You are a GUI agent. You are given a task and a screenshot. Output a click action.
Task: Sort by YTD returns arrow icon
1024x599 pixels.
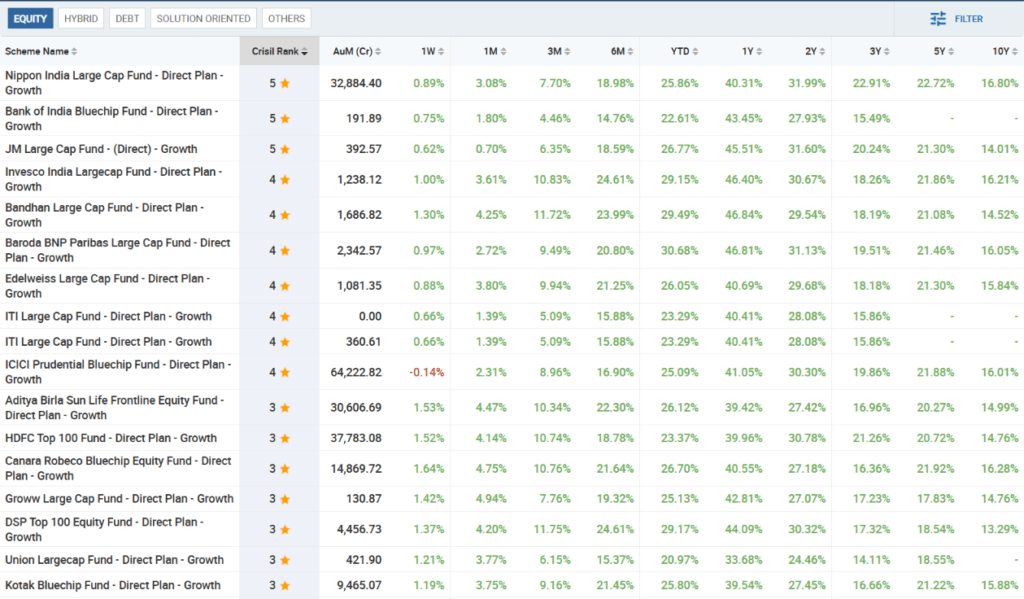695,52
